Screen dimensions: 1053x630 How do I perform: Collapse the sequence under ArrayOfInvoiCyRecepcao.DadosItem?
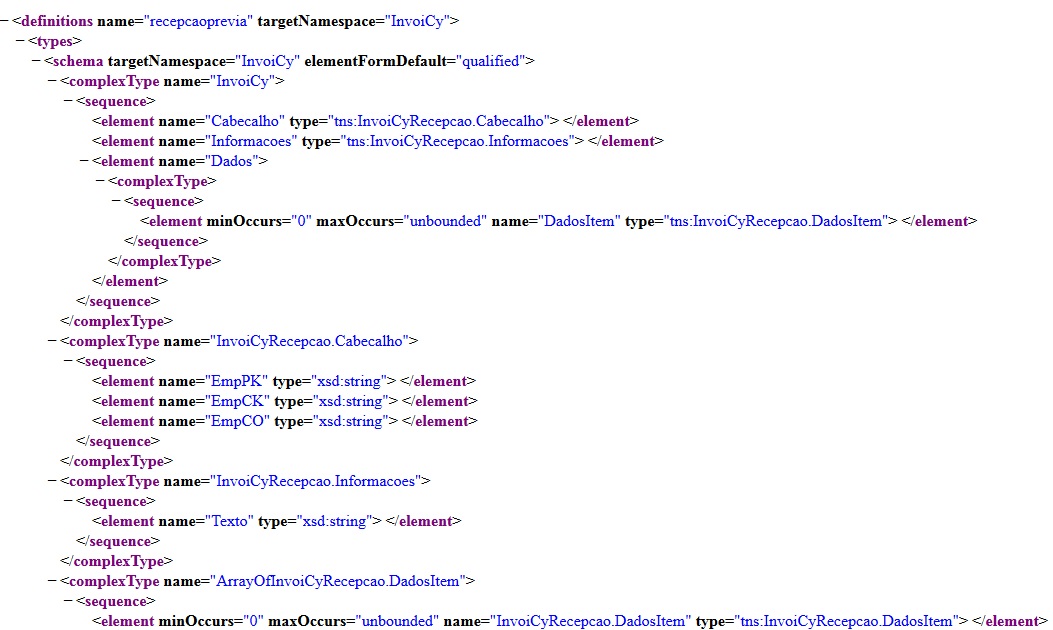pyautogui.click(x=69, y=601)
